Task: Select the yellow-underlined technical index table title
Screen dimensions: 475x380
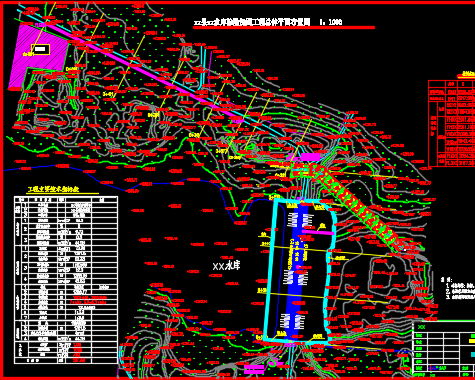Action: tap(53, 189)
